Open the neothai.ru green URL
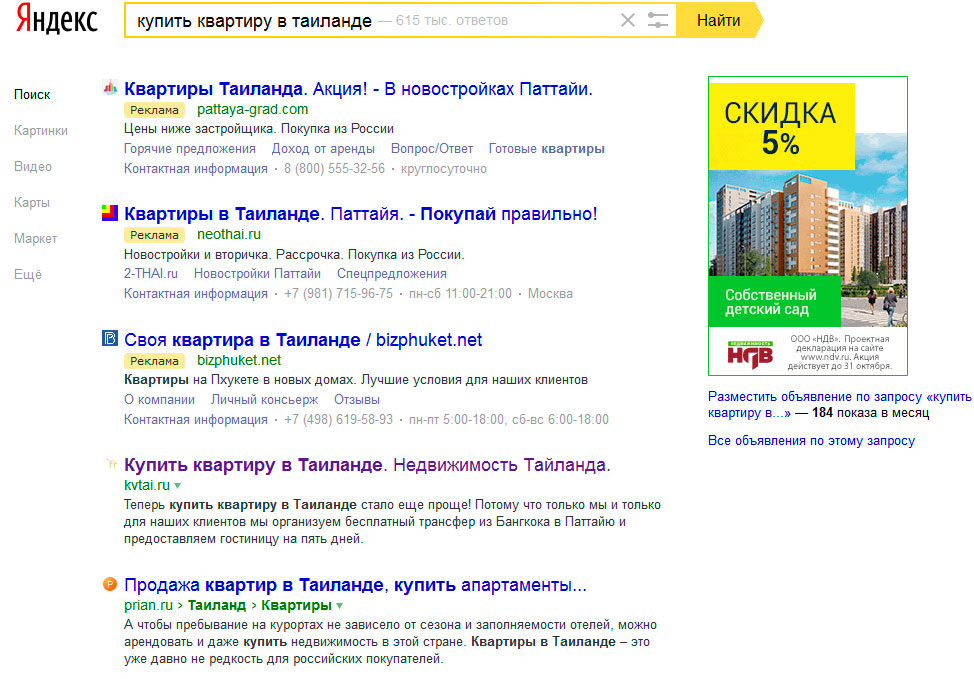This screenshot has width=974, height=679. [x=229, y=234]
